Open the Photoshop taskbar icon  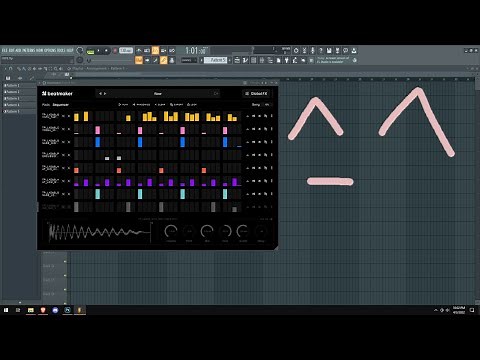coord(67,310)
